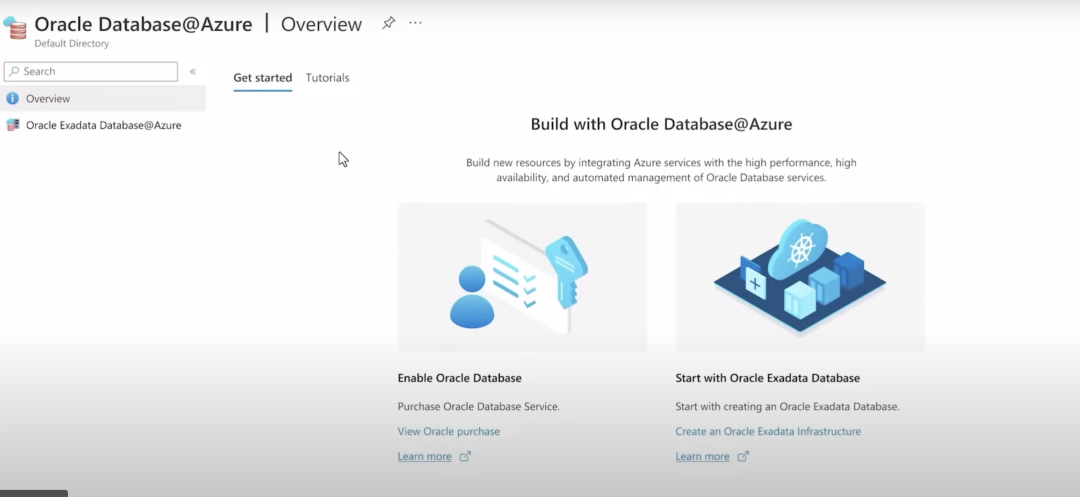Open Create an Oracle Exadata Infrastructure link
Screen dimensions: 1080x497
[768, 432]
